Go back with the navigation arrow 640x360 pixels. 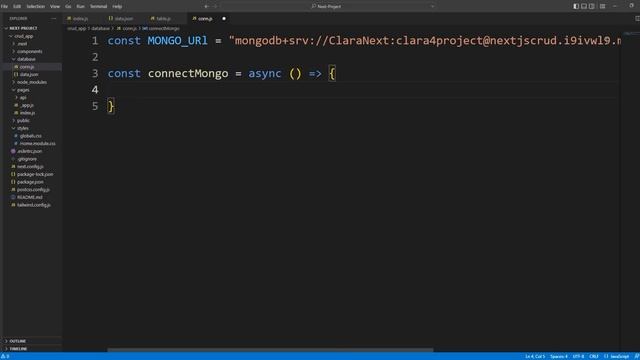(206, 7)
